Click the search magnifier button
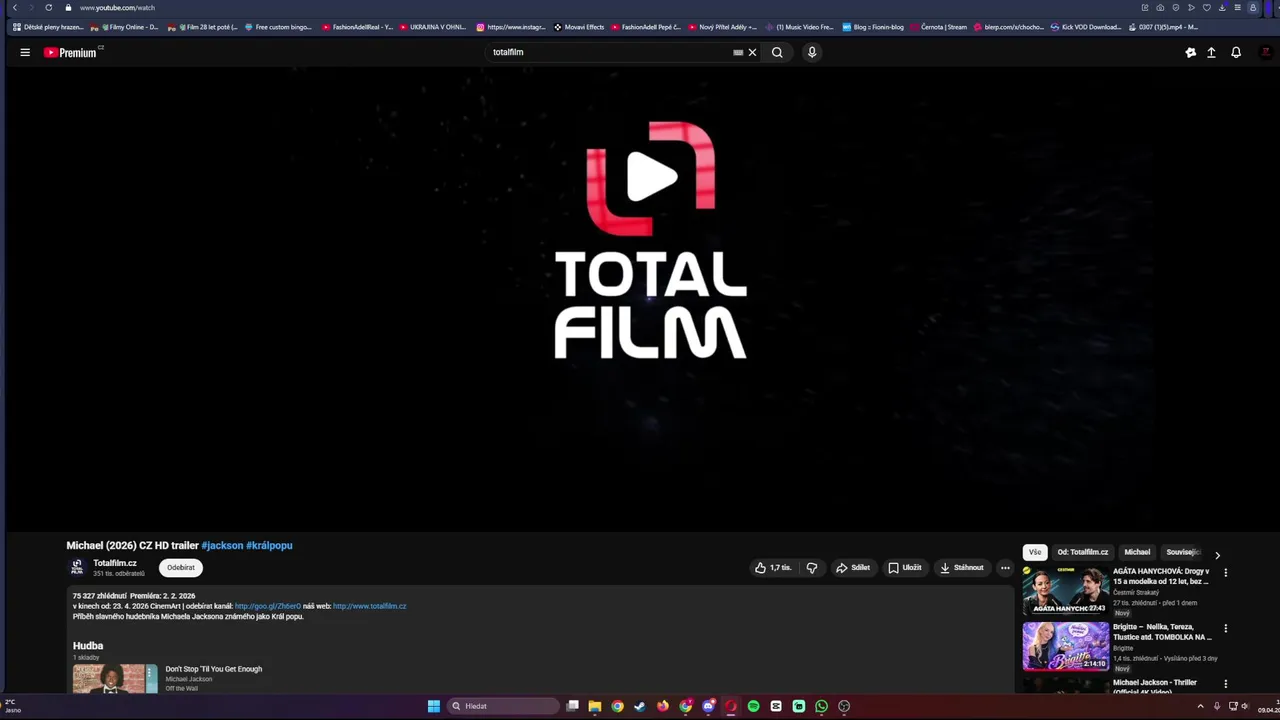 (x=777, y=52)
